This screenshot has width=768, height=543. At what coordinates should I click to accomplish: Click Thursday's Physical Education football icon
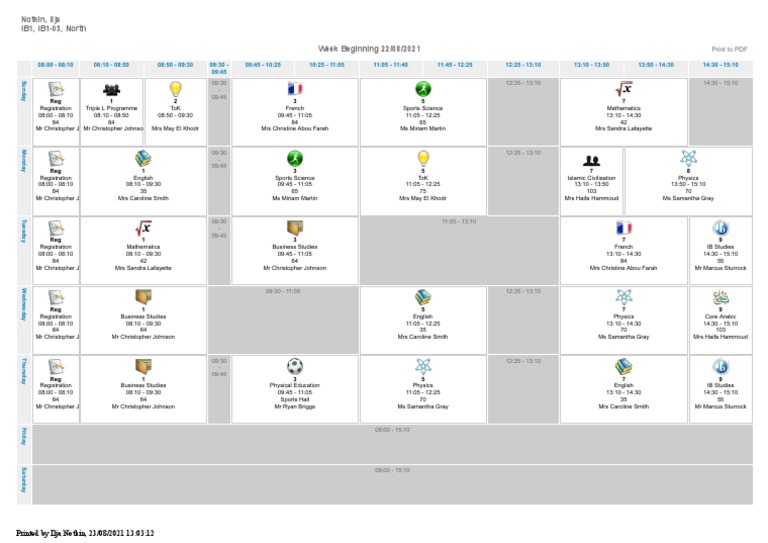294,366
